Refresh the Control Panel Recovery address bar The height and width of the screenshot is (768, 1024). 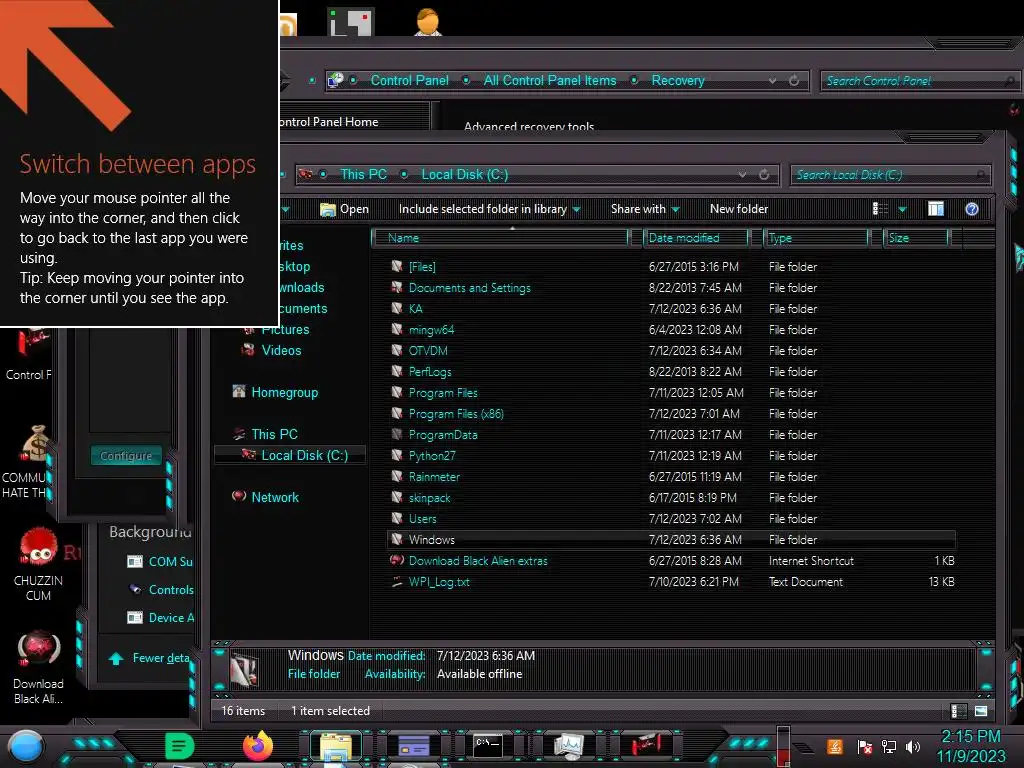(794, 80)
